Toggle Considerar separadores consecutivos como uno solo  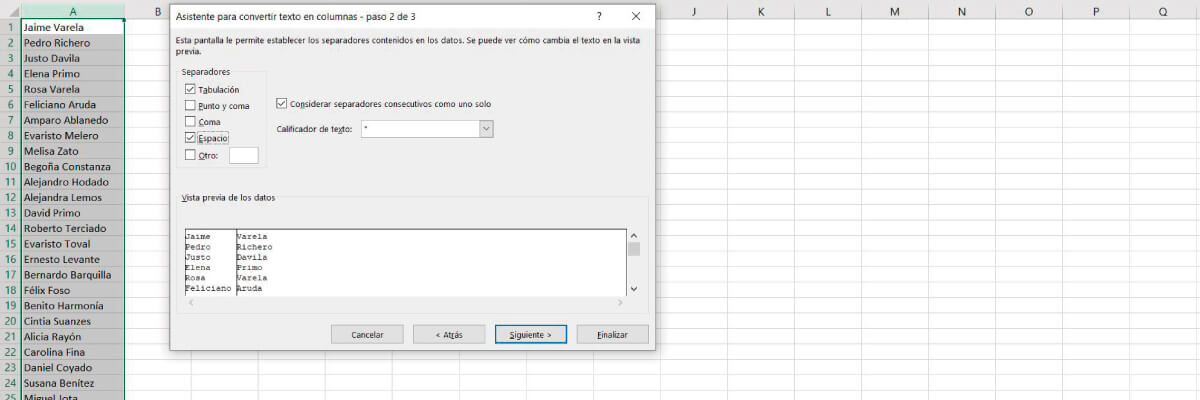click(281, 103)
